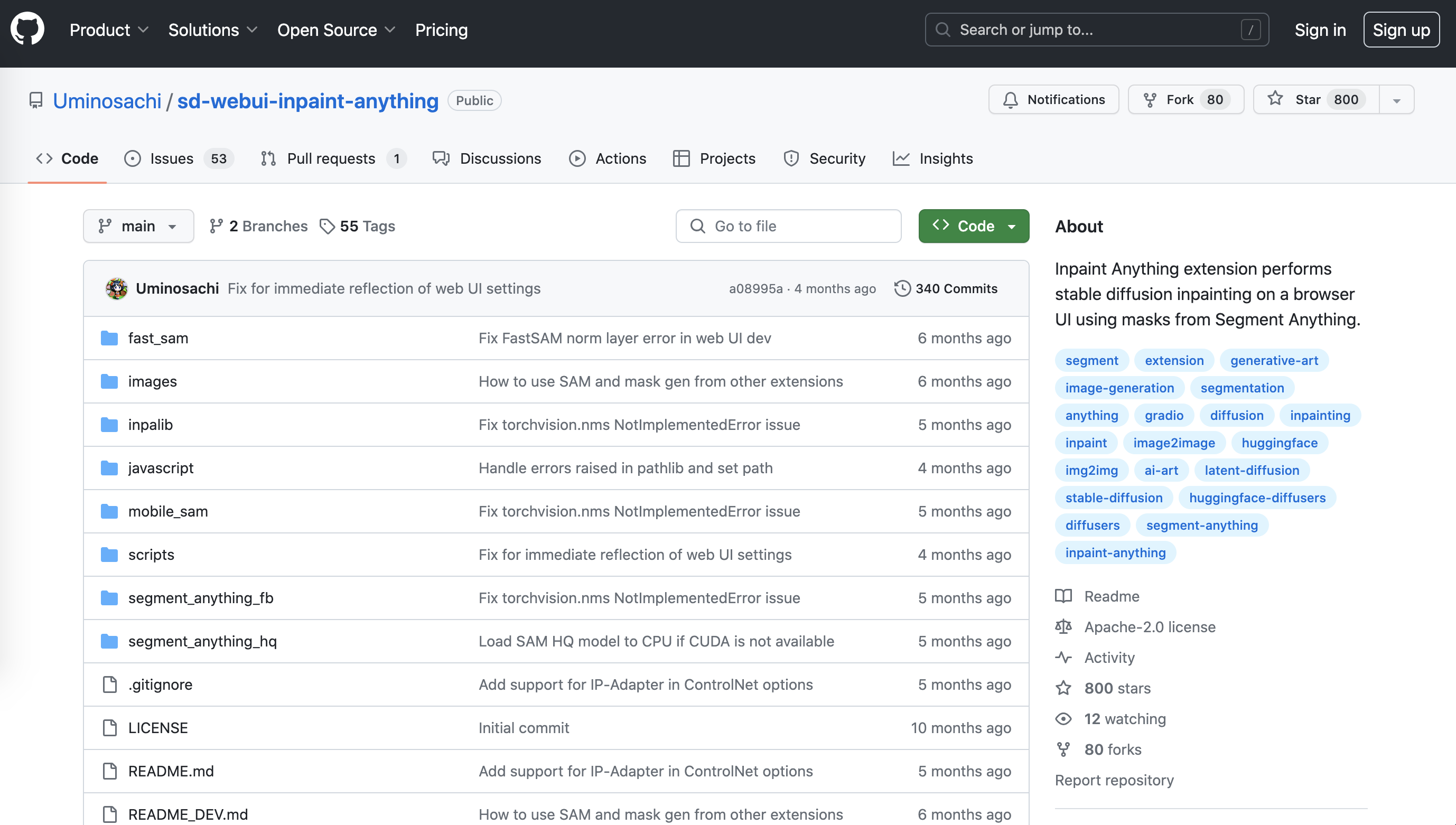Switch to the Projects tab
This screenshot has height=825, width=1456.
coord(714,158)
